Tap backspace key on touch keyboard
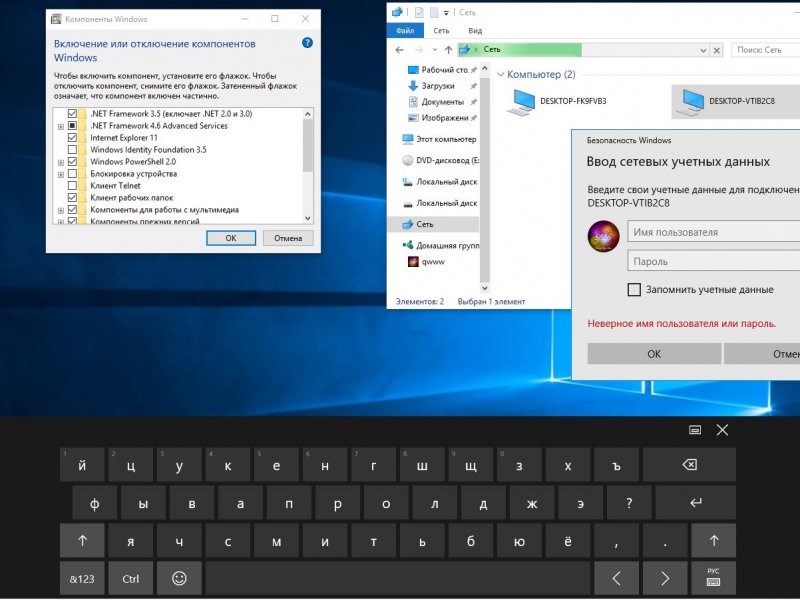This screenshot has height=600, width=800. click(689, 465)
